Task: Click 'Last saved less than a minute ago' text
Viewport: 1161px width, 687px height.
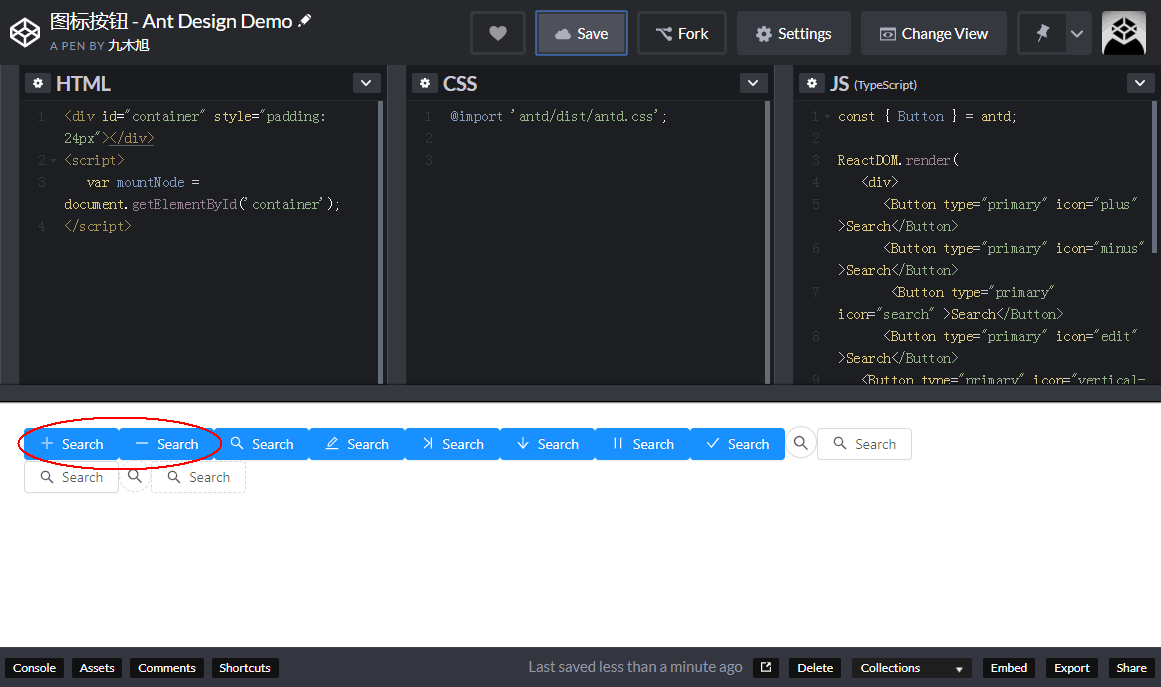Action: tap(635, 667)
